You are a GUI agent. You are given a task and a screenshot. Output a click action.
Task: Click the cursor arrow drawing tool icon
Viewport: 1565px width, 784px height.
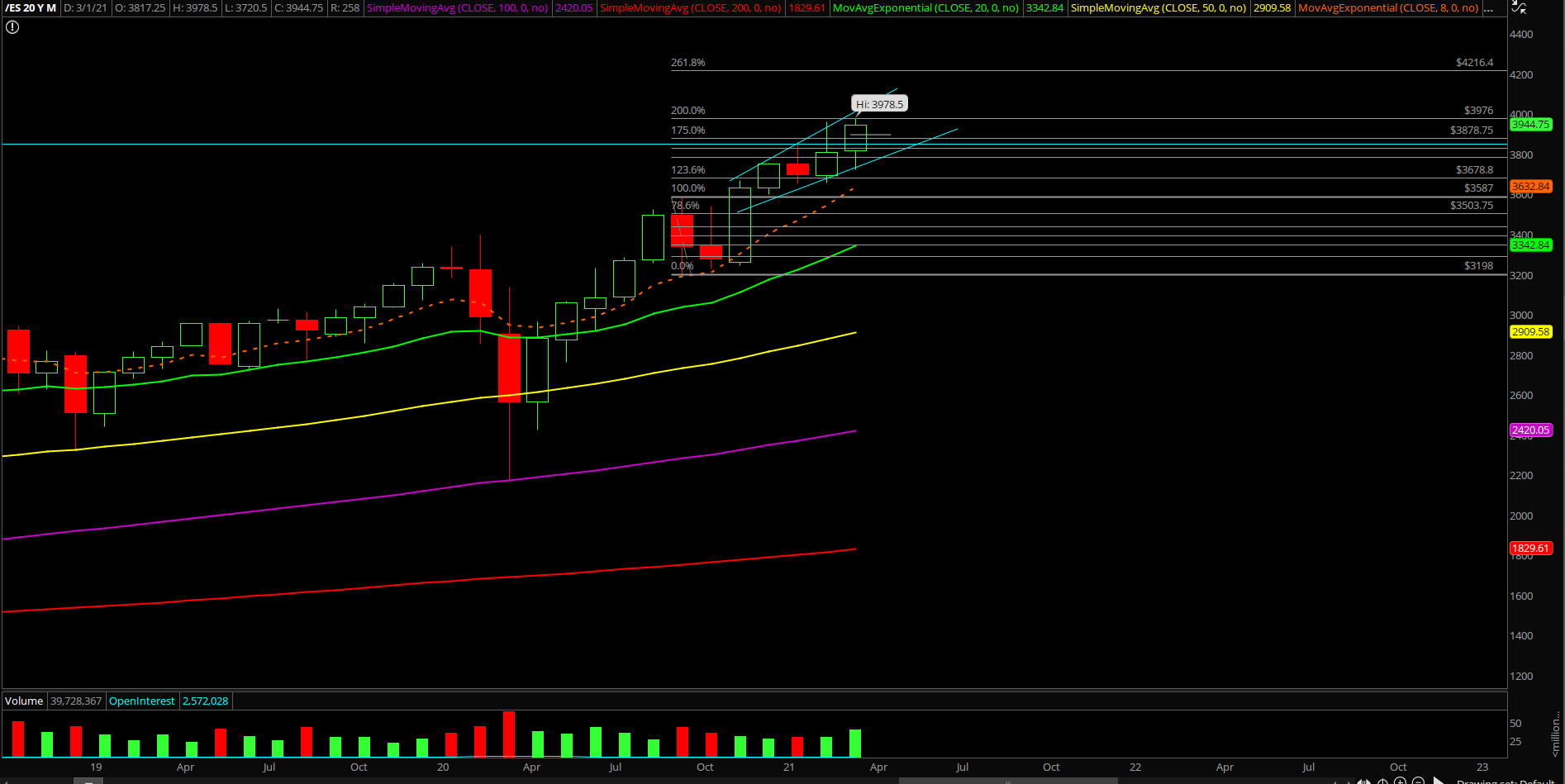(x=1439, y=781)
